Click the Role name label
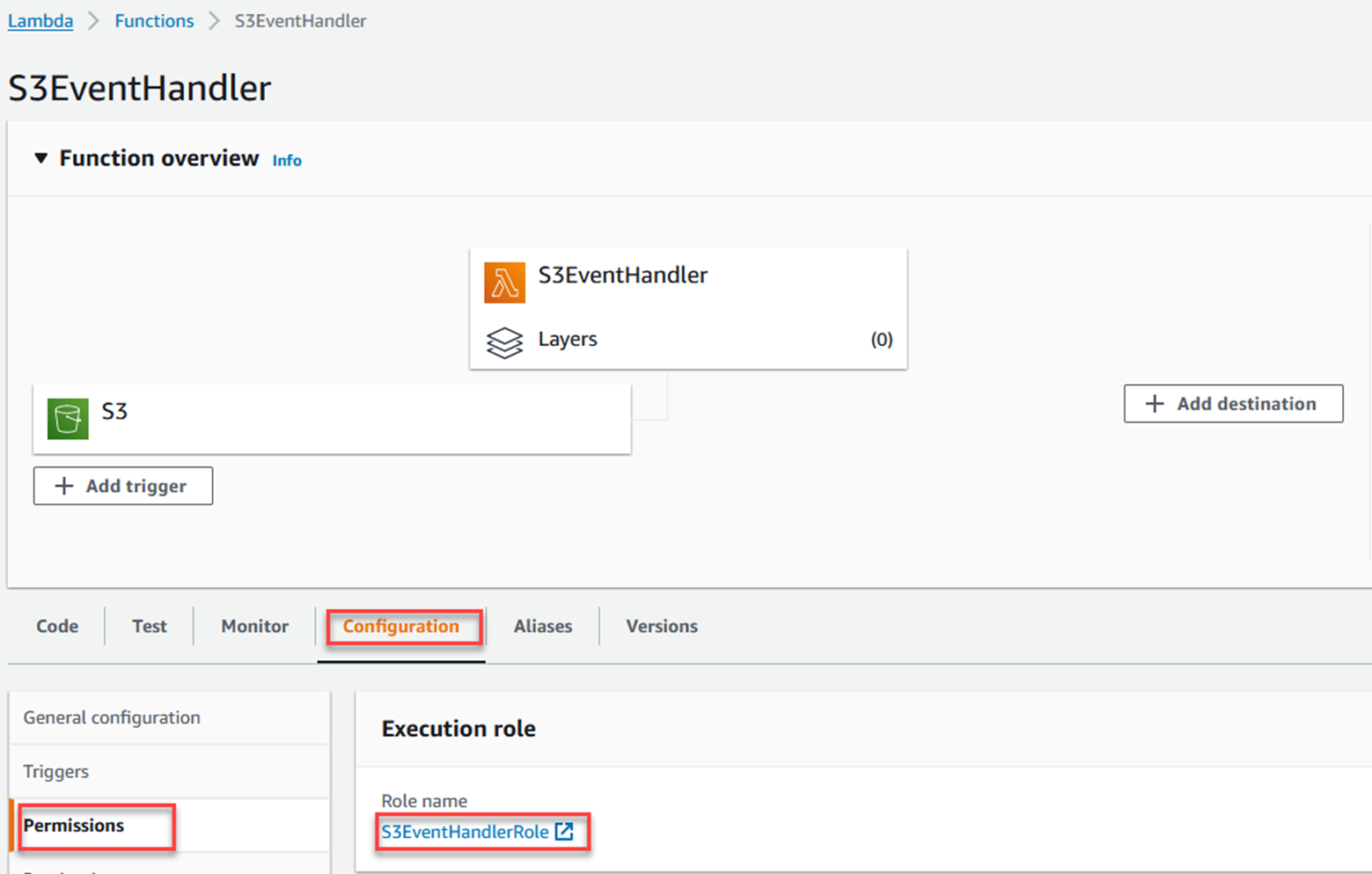The width and height of the screenshot is (1372, 874). [424, 801]
